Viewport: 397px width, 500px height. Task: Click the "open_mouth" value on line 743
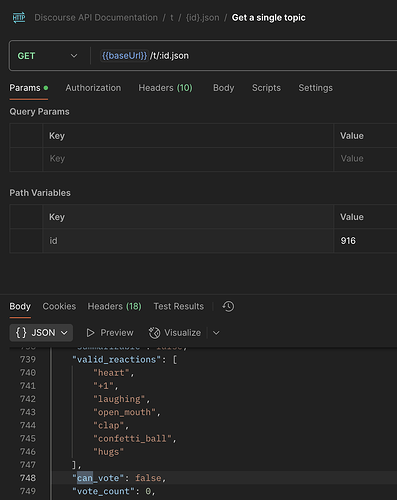124,412
